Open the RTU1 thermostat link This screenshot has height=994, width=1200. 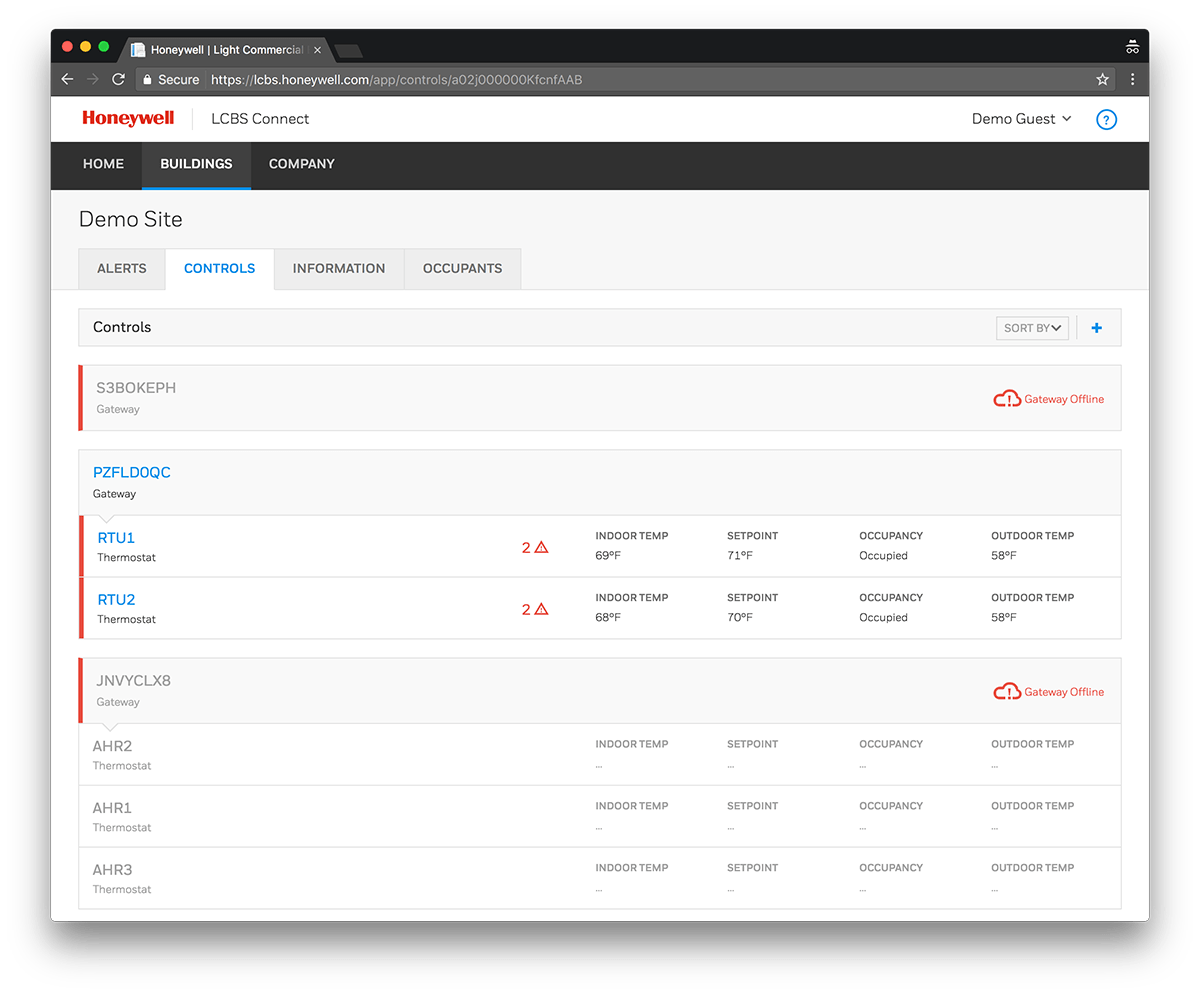point(115,537)
